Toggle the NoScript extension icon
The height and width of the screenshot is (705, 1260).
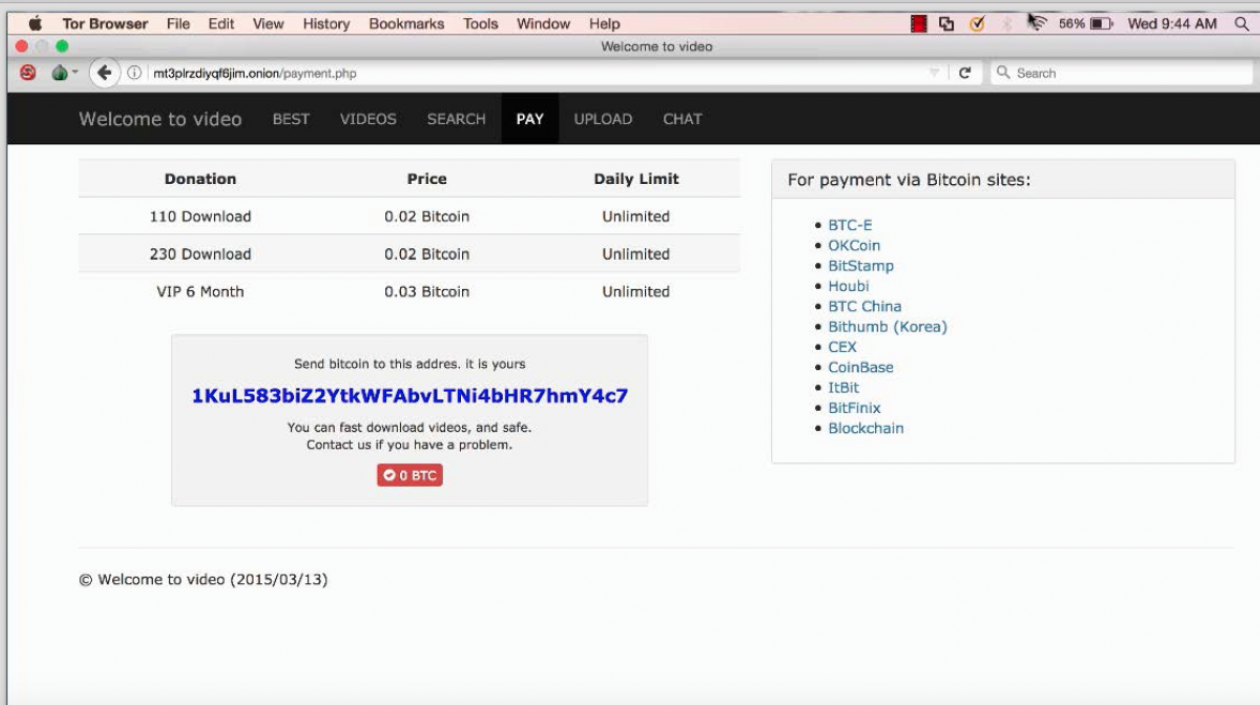pyautogui.click(x=29, y=72)
